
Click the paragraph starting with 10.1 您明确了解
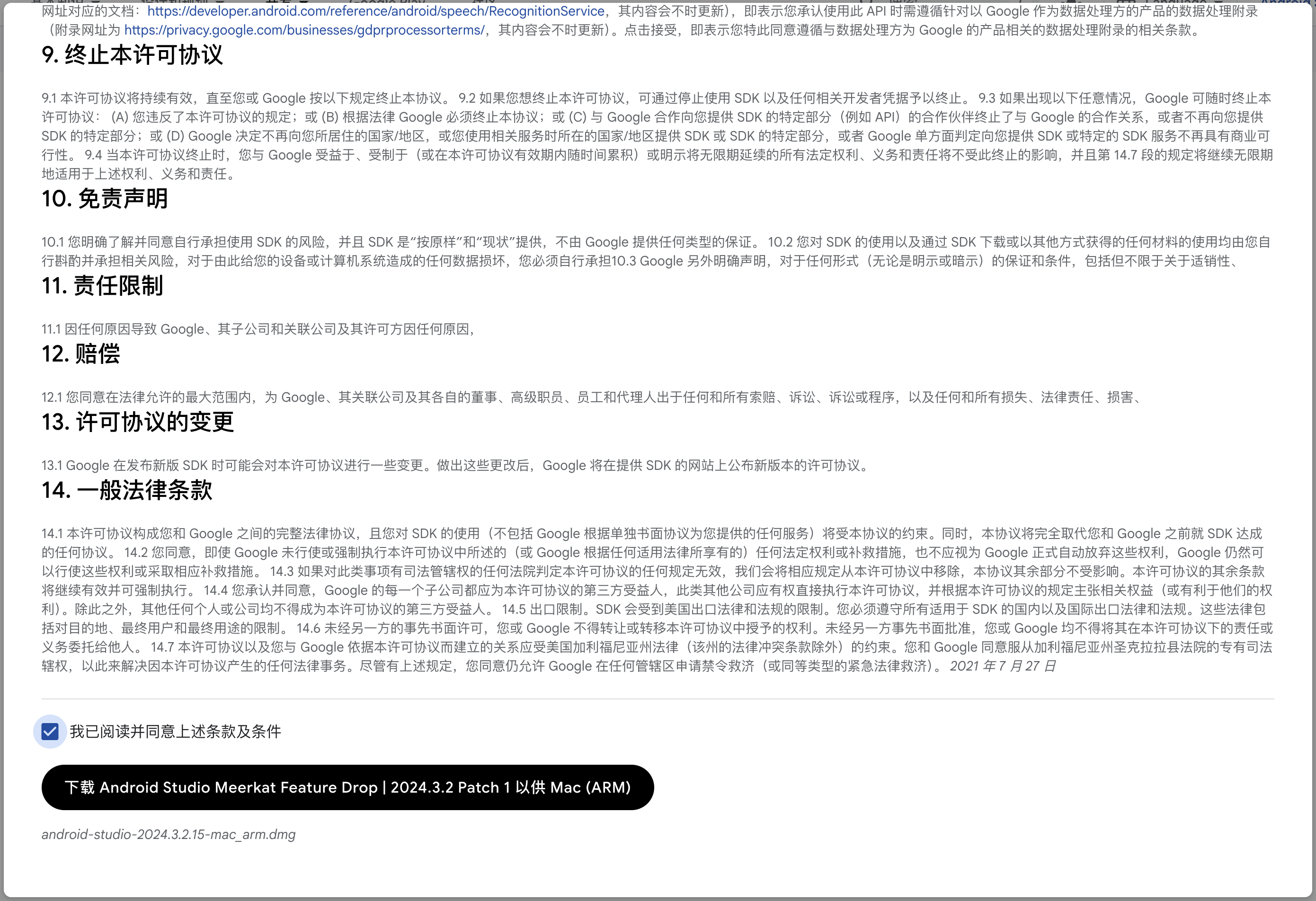point(657,251)
